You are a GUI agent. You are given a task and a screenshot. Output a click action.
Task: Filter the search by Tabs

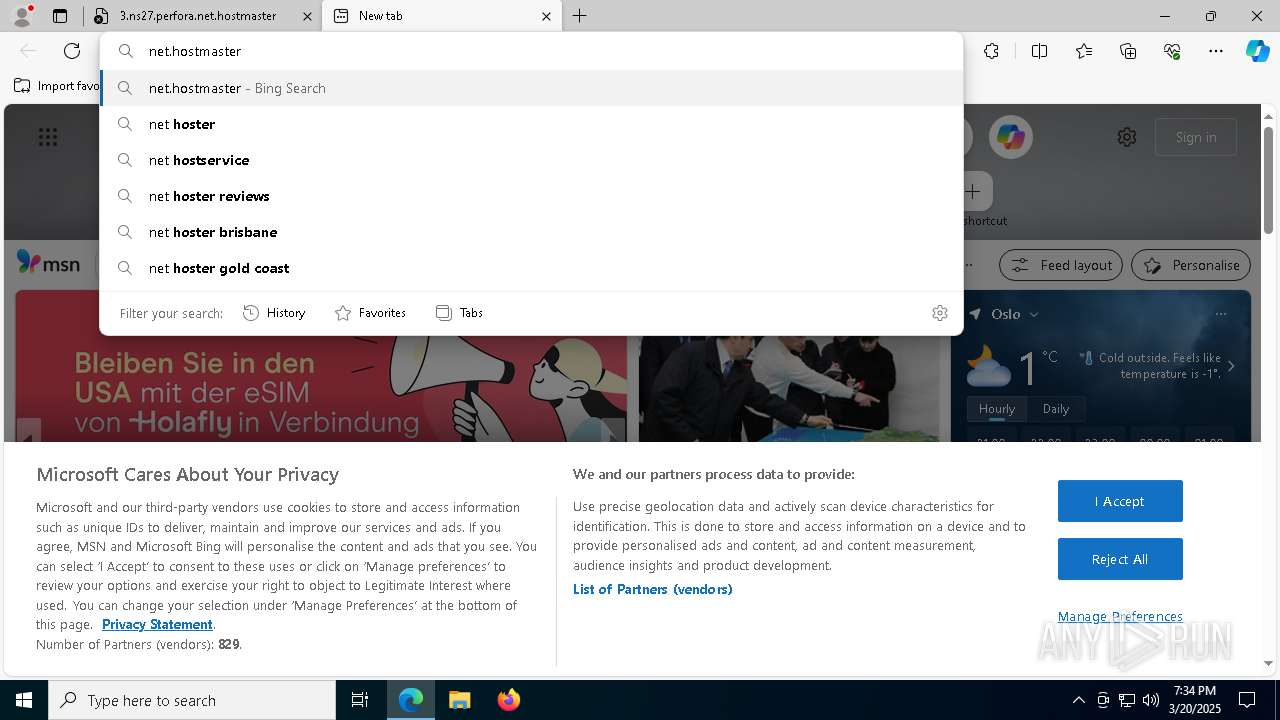tap(459, 313)
